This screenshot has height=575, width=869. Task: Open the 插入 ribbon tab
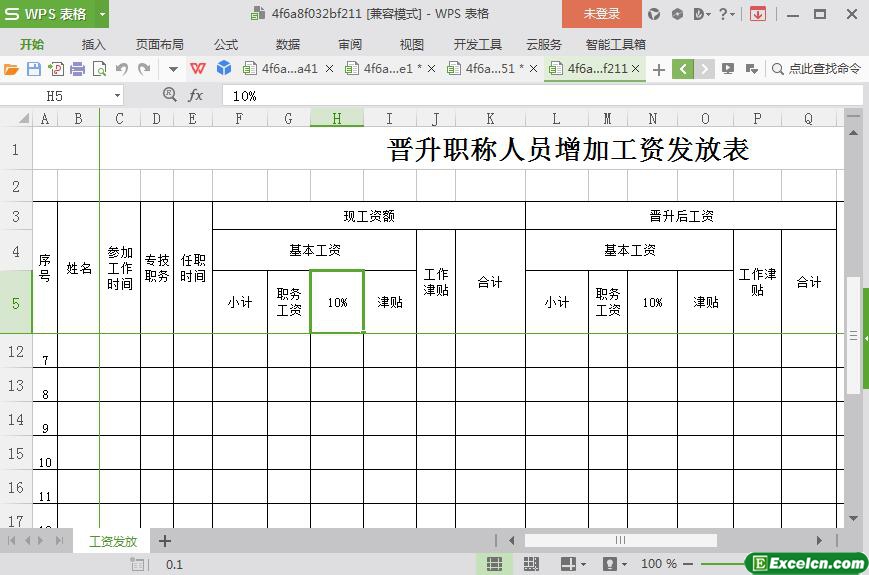pos(93,44)
